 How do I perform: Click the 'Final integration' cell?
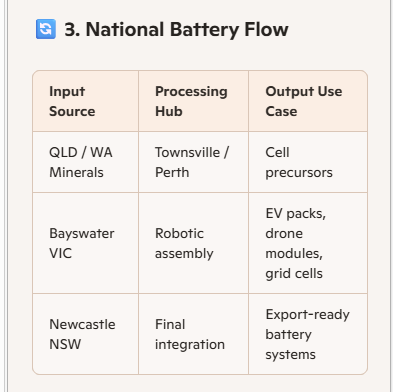[193, 334]
